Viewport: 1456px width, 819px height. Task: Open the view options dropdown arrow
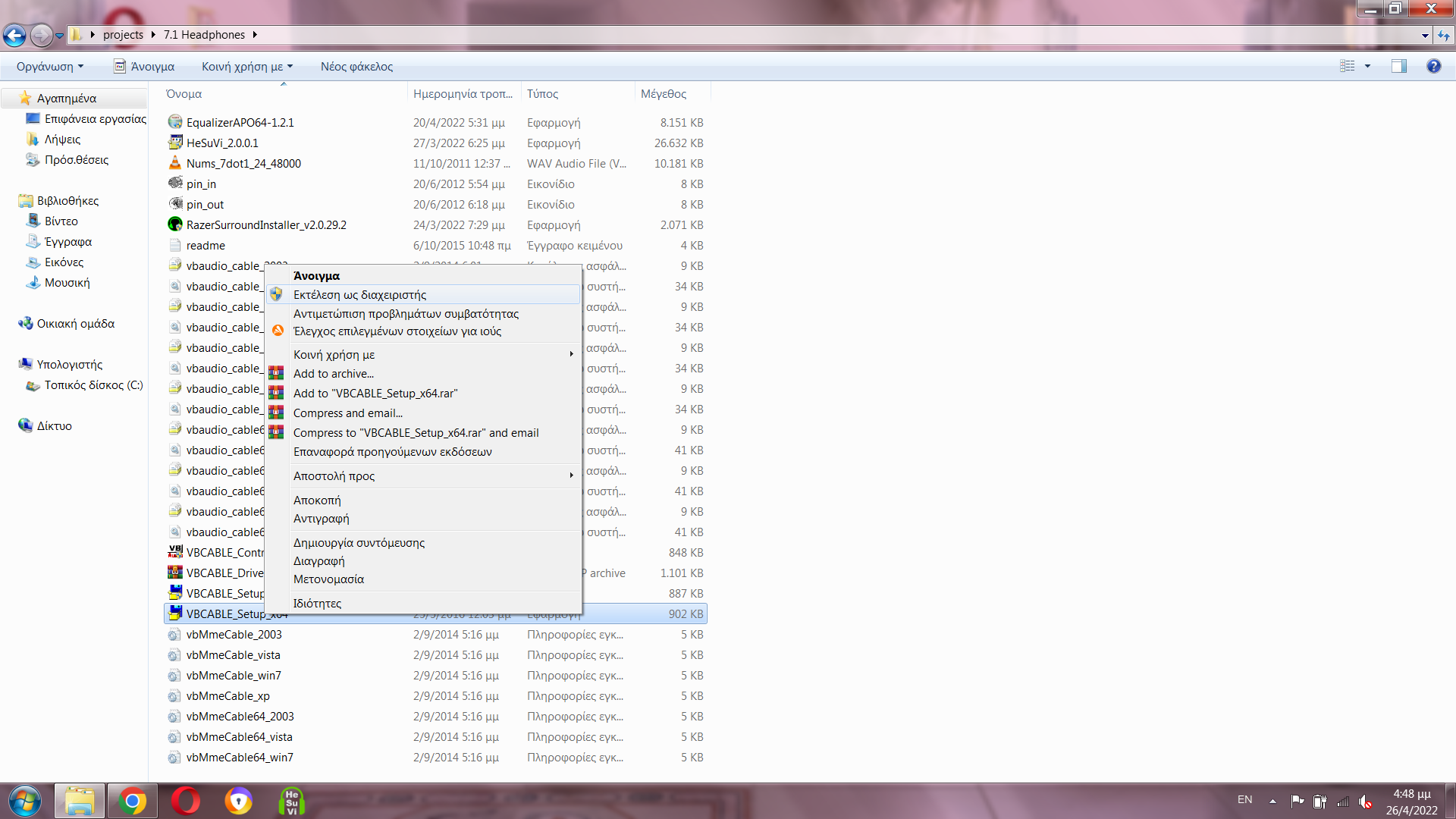coord(1368,66)
